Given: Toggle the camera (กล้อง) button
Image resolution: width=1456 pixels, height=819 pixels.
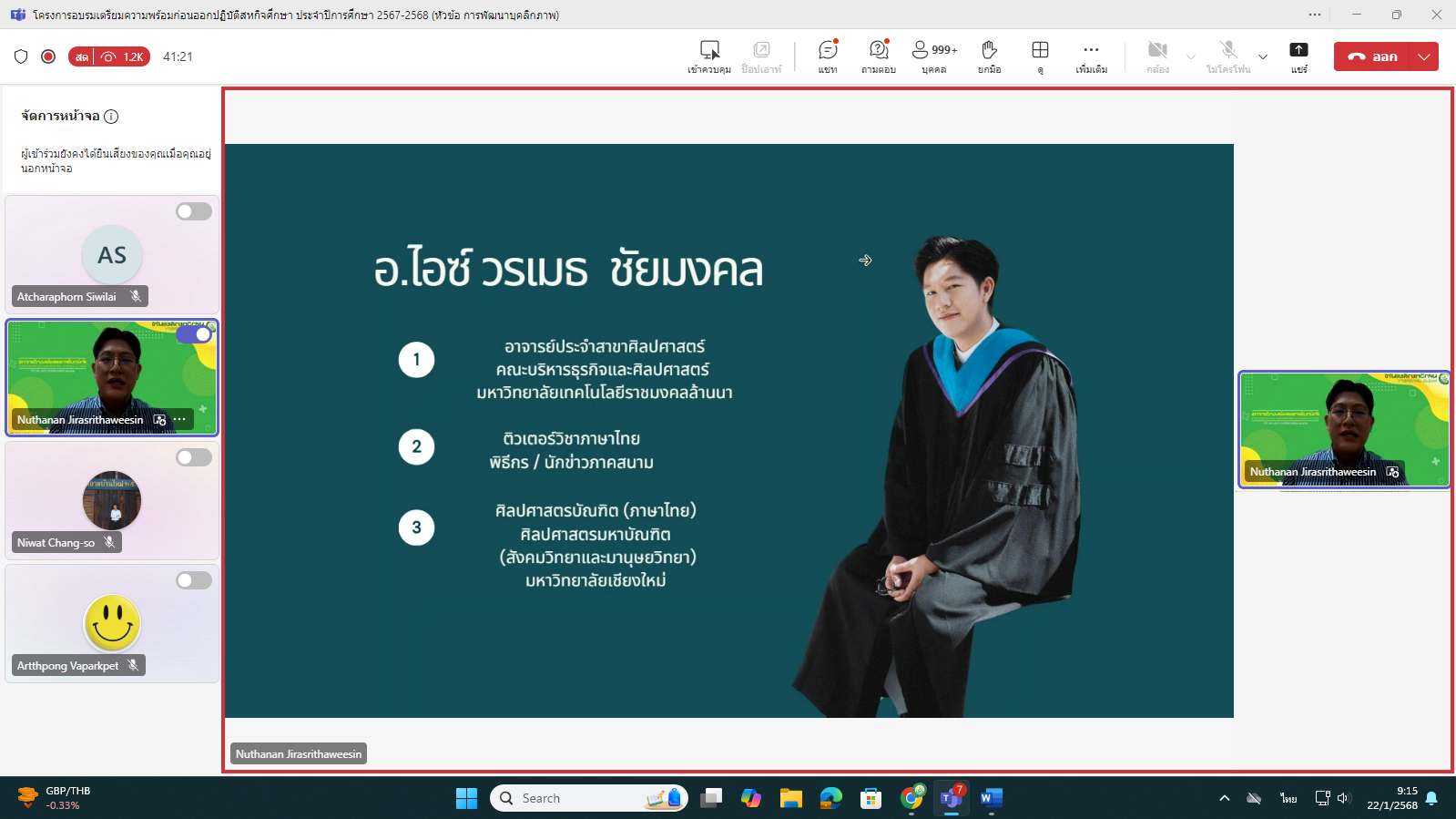Looking at the screenshot, I should pos(1157,56).
